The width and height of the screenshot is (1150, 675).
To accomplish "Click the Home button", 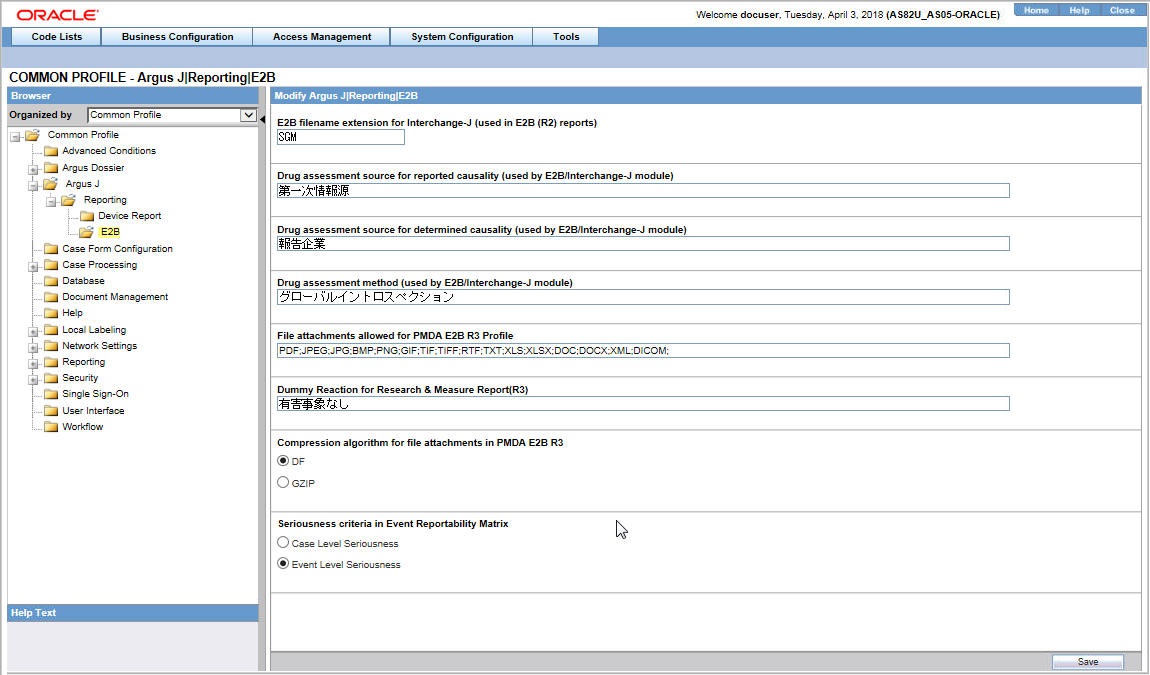I will click(1036, 10).
